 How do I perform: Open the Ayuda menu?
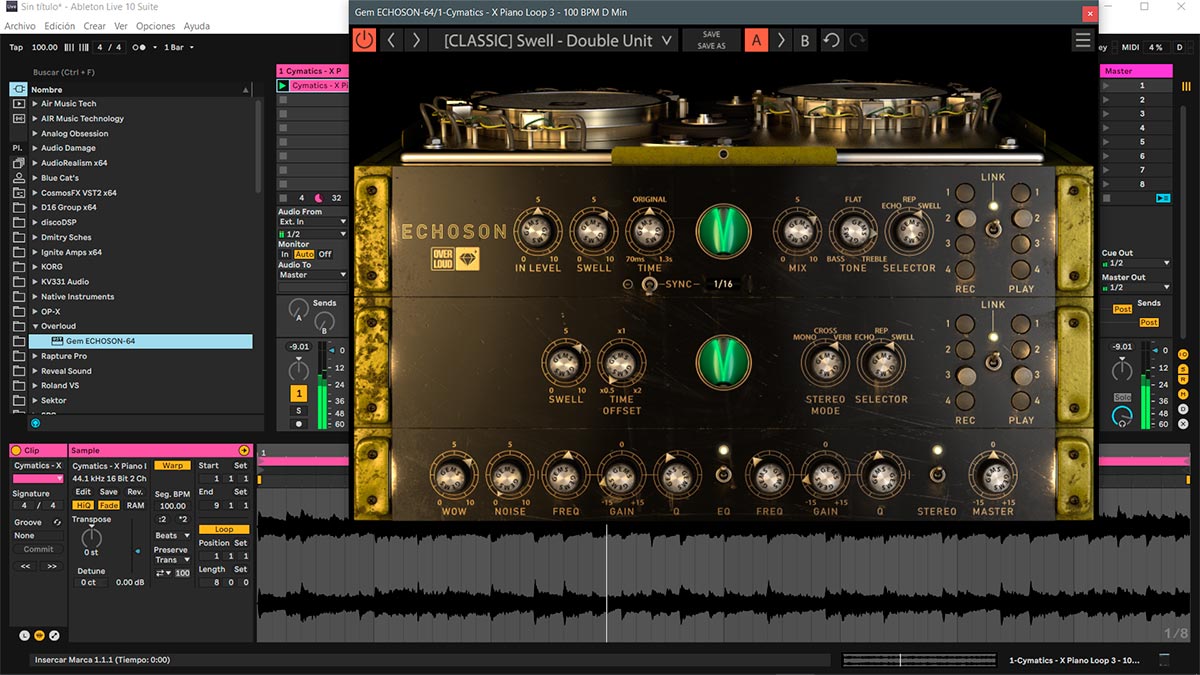pyautogui.click(x=197, y=26)
